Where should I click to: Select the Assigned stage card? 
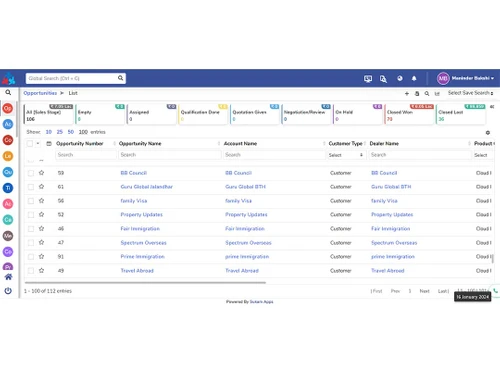pos(152,114)
